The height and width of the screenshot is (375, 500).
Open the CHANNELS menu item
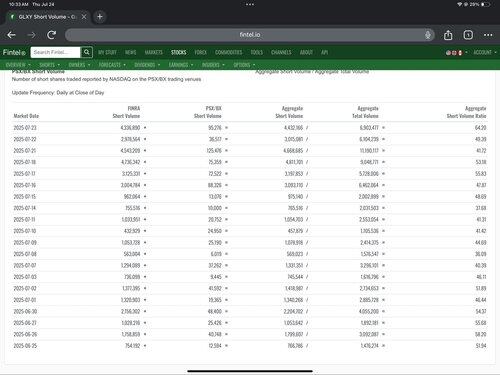(281, 52)
